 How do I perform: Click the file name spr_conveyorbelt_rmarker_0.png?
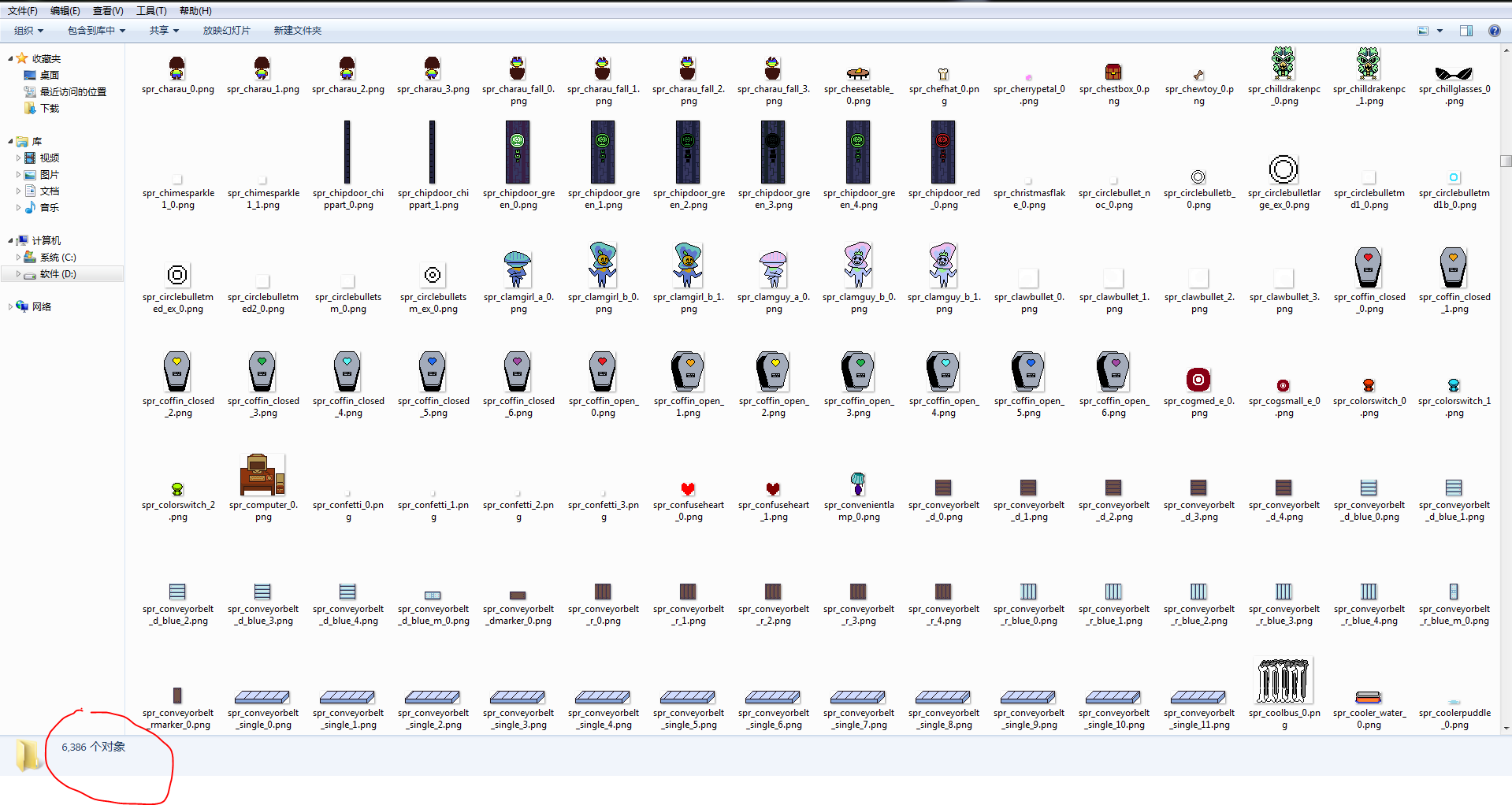[177, 719]
